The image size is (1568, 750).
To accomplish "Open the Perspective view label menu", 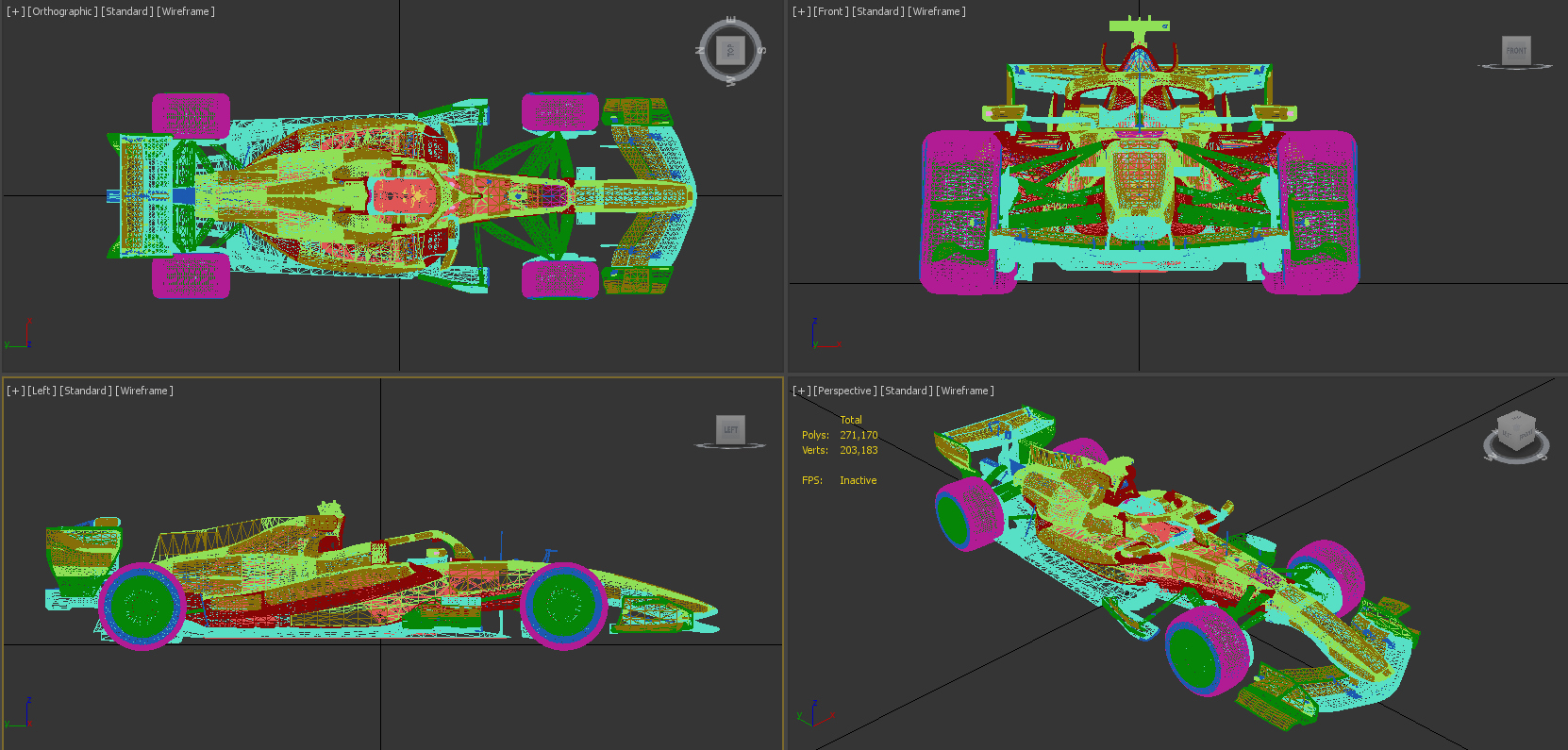I will pyautogui.click(x=845, y=391).
